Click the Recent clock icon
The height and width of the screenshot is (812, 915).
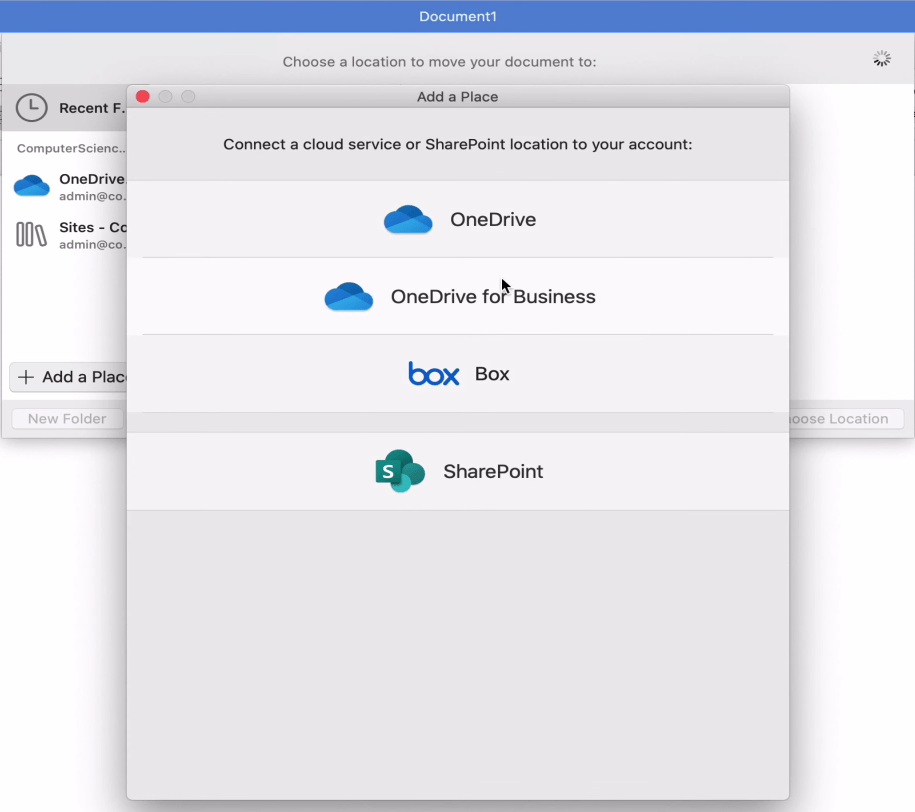32,108
